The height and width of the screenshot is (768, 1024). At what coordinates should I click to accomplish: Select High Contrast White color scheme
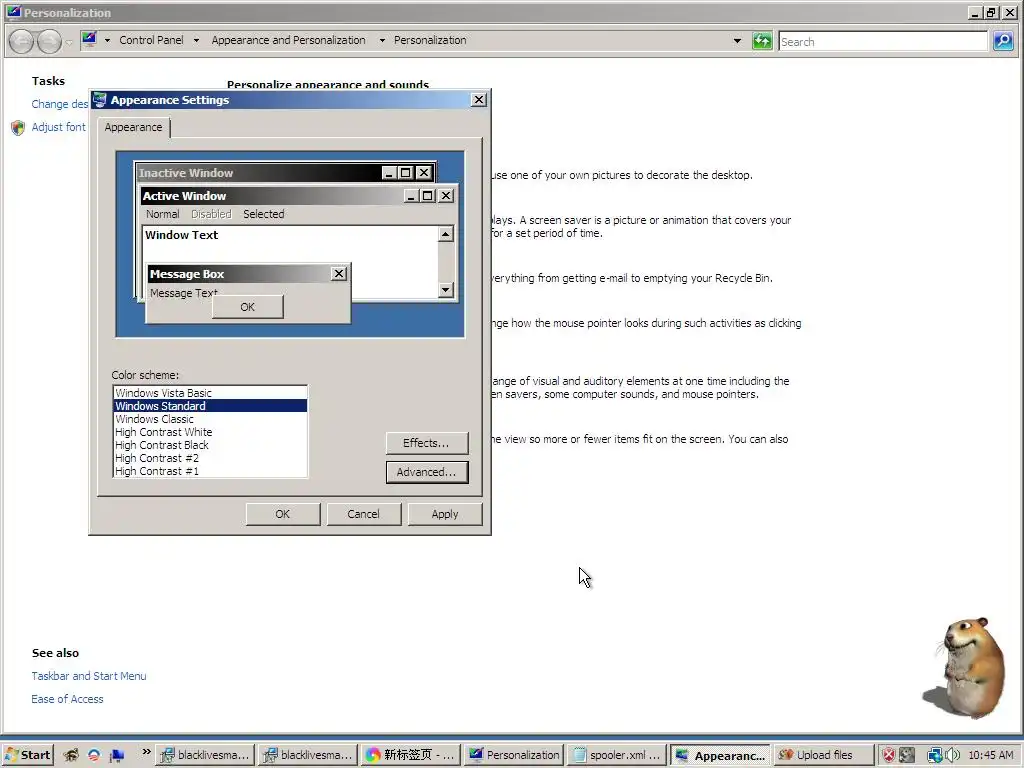(x=210, y=432)
